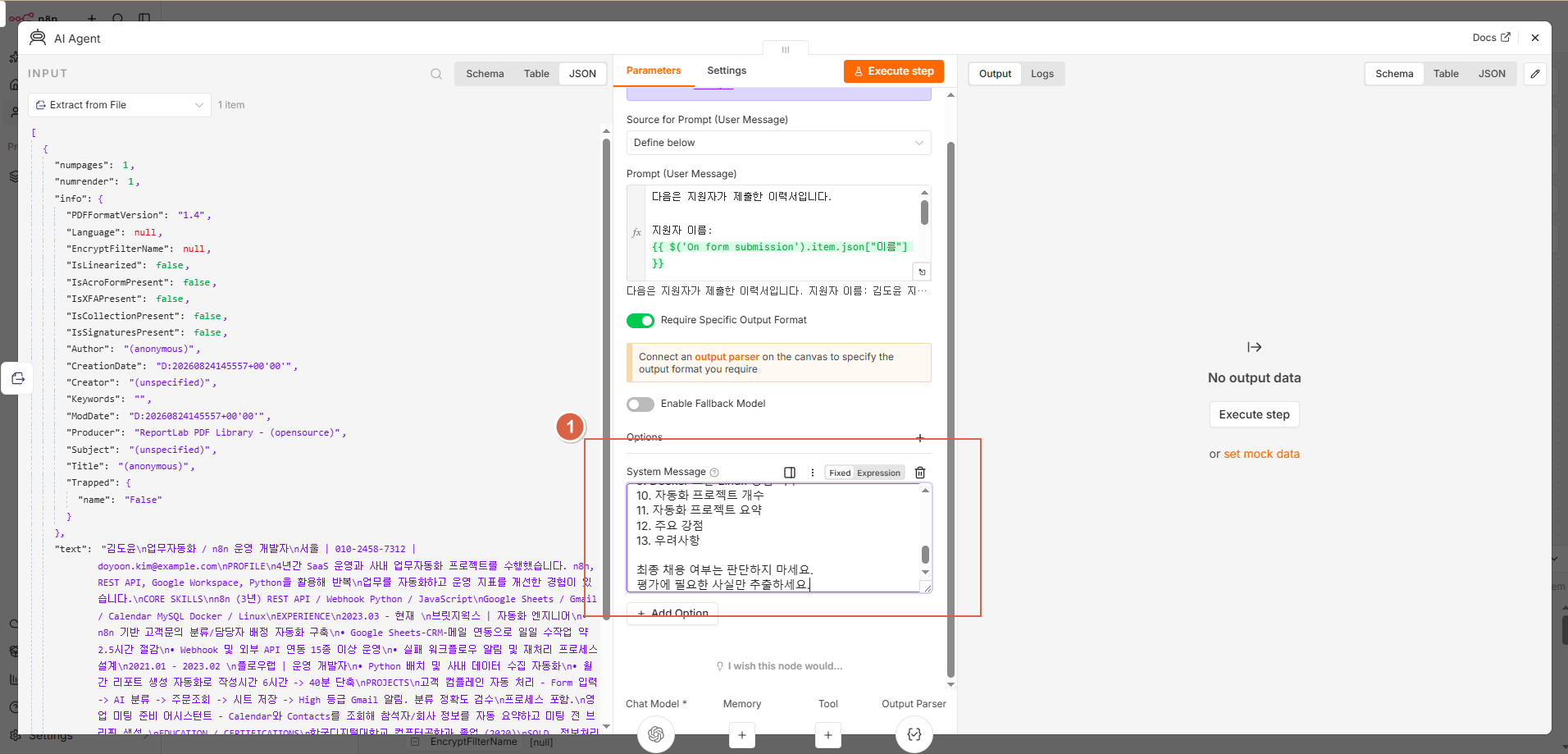Open the side panel tab left of input panel
The height and width of the screenshot is (754, 1568).
click(17, 378)
